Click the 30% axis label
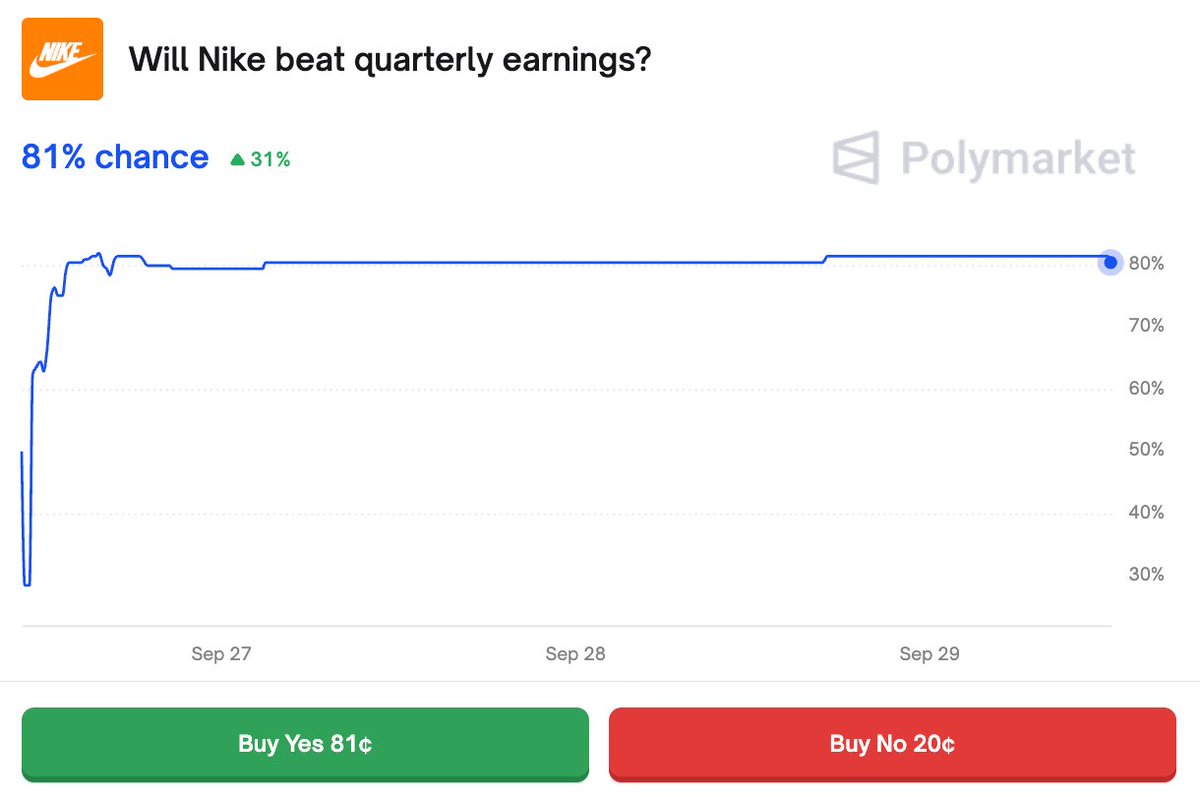 [1146, 574]
